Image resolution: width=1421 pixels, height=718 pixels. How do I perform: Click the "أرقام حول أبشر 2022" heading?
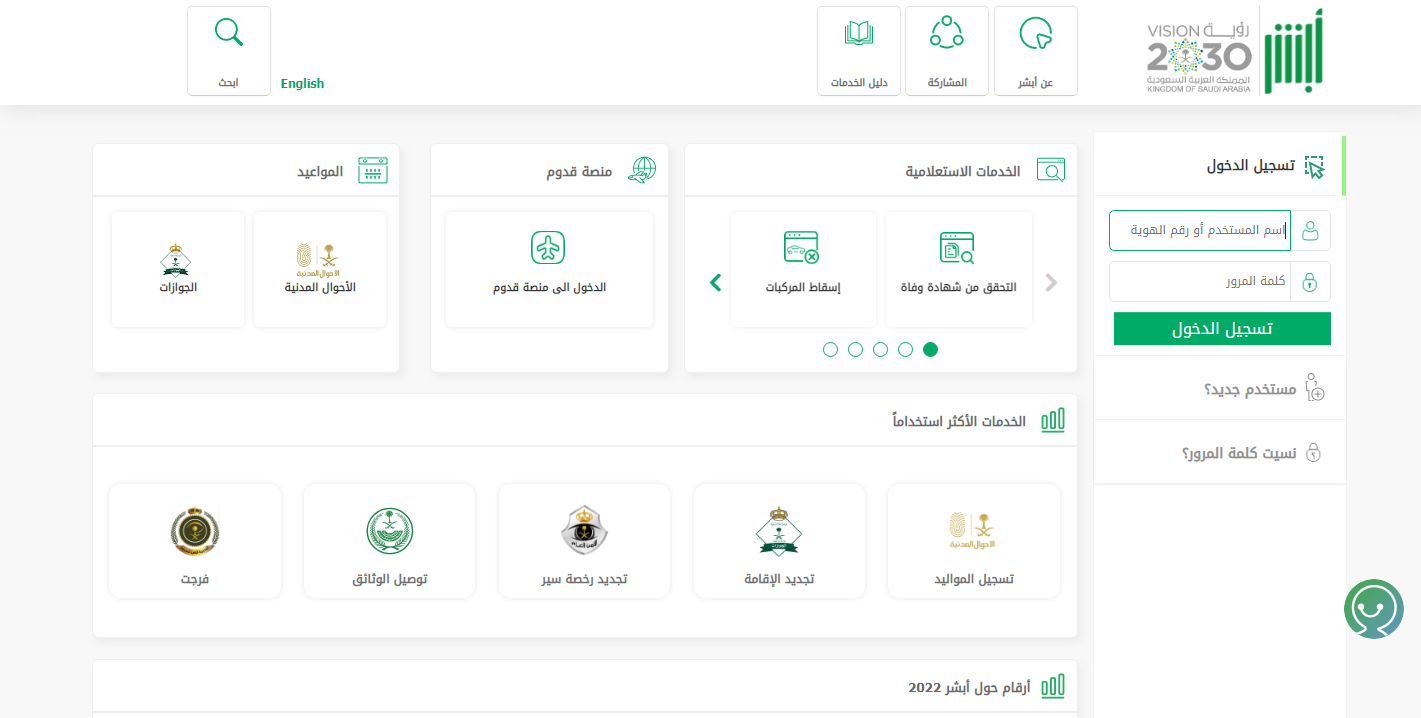(970, 687)
